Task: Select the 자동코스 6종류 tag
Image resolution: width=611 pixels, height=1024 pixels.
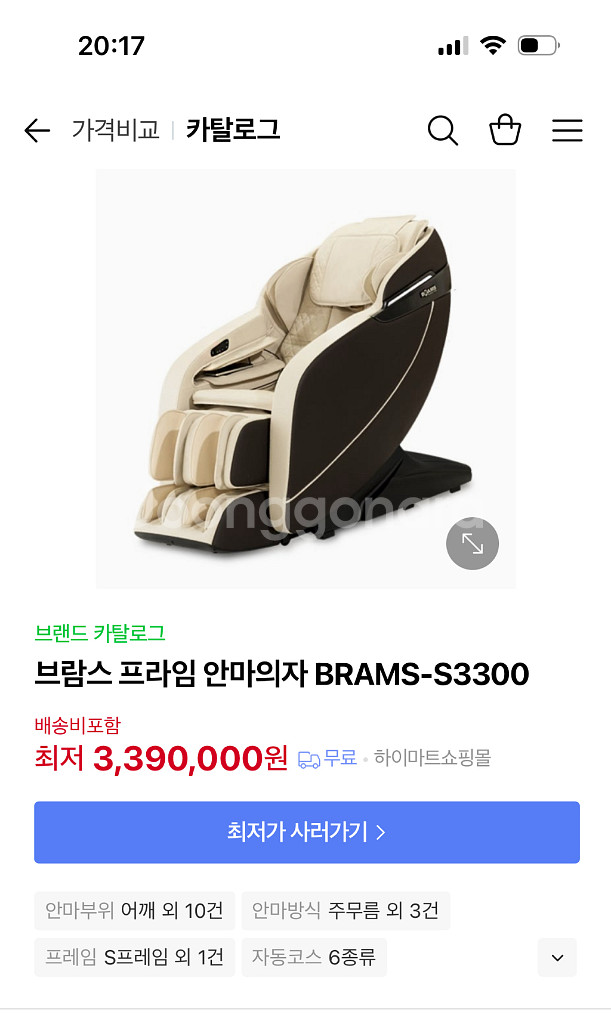Action: (314, 957)
